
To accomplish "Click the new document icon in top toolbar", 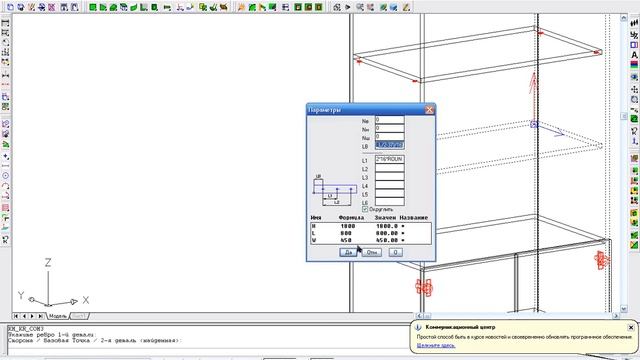I will (x=10, y=7).
